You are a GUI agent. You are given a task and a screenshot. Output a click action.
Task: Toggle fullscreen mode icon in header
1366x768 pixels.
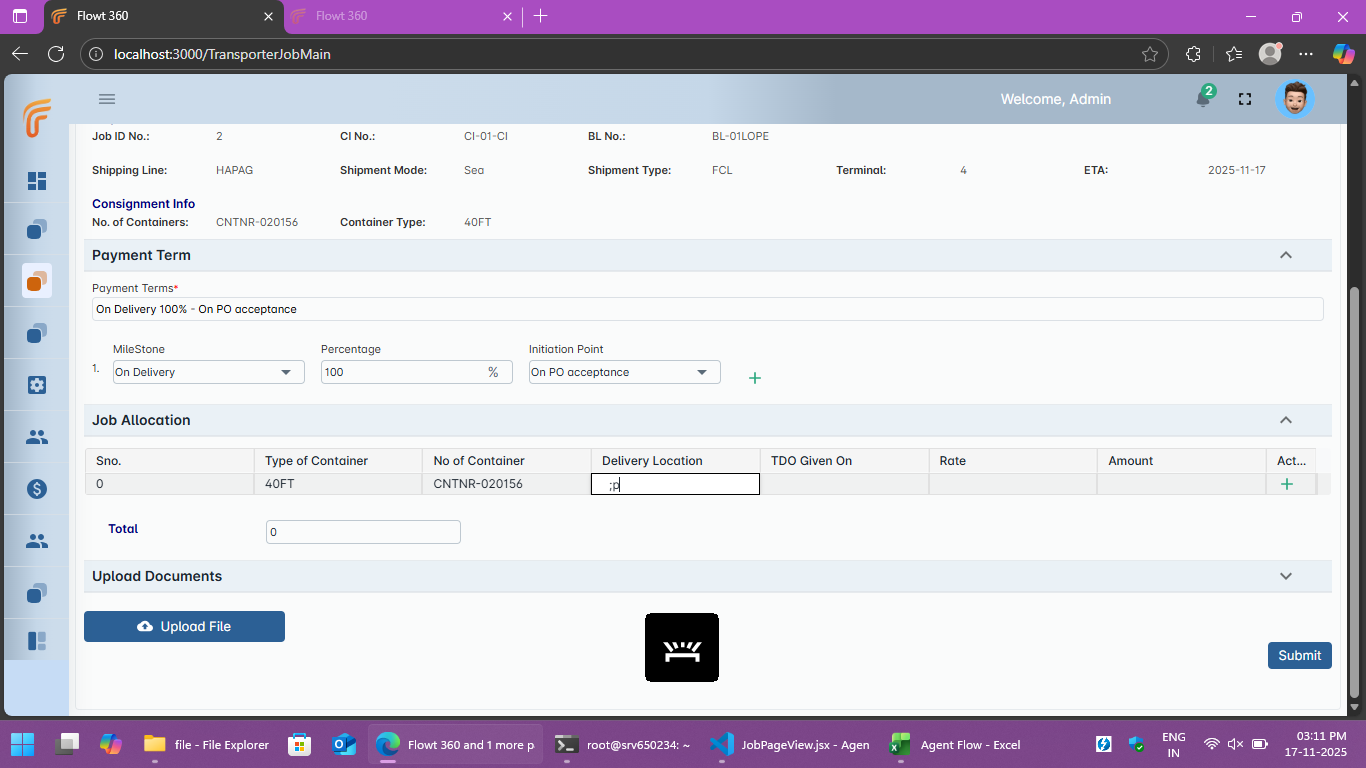tap(1245, 99)
